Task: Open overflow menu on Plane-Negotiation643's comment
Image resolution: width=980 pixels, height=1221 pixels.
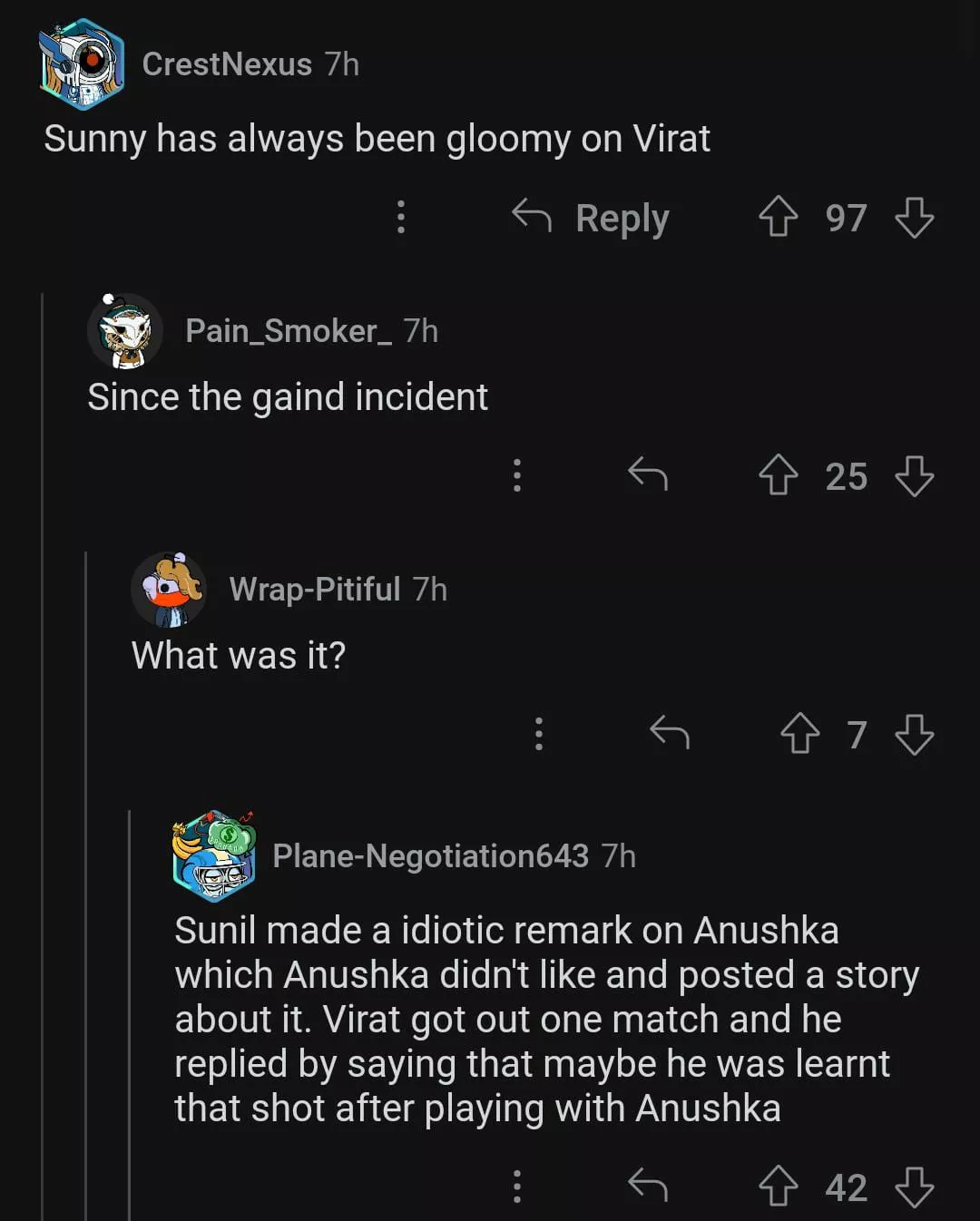Action: coord(517,1186)
